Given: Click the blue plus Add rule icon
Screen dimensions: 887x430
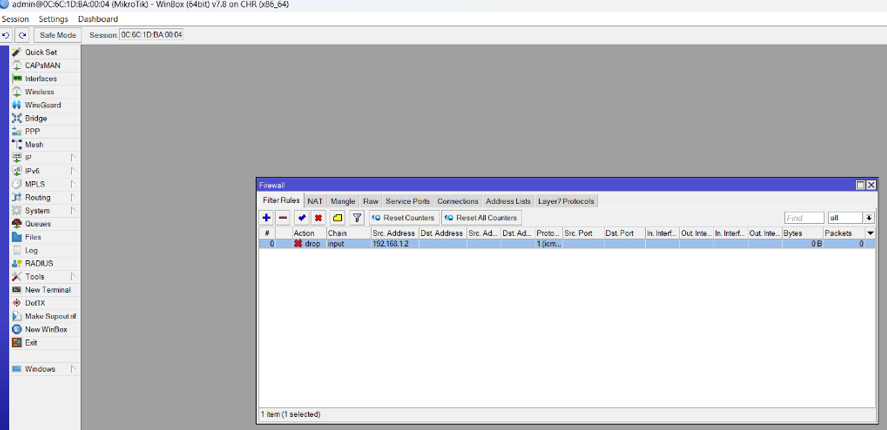Looking at the screenshot, I should [x=266, y=218].
